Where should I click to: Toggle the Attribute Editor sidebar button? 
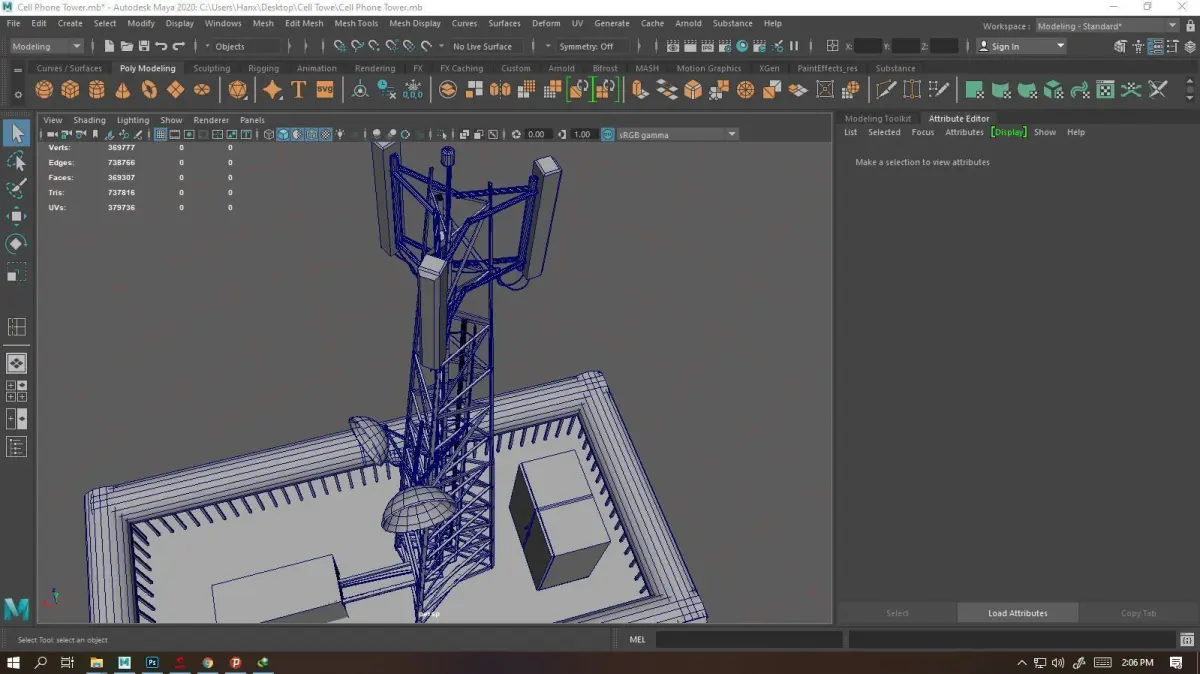pos(1156,46)
